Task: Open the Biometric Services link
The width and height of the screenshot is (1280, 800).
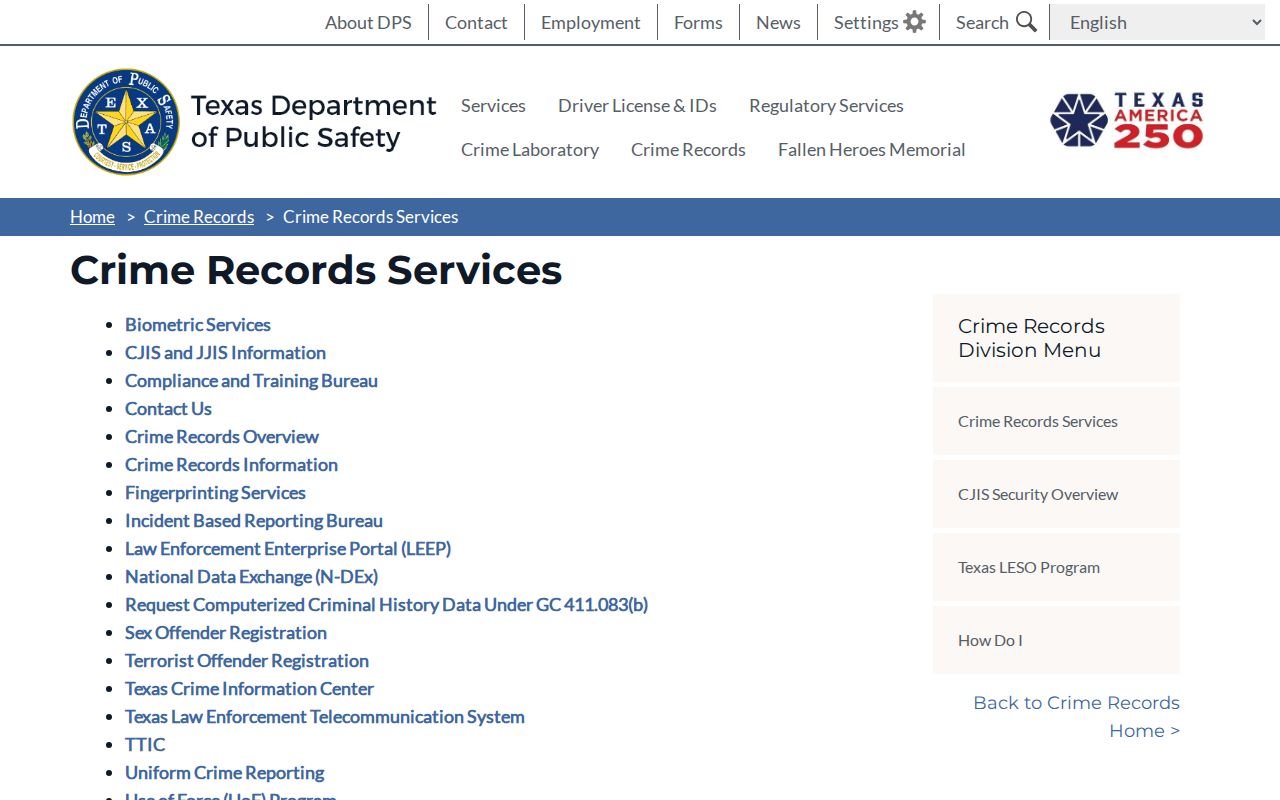Action: 198,324
